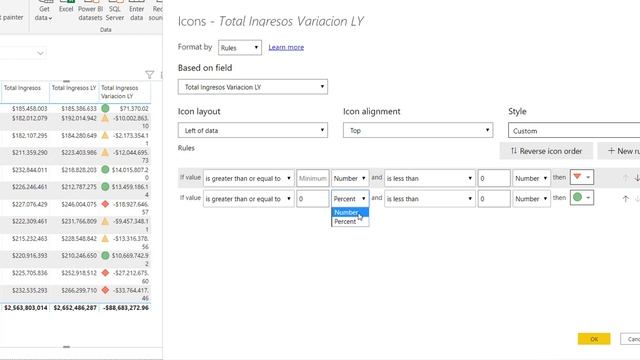Click the second rule's Percent type dropdown

350,199
